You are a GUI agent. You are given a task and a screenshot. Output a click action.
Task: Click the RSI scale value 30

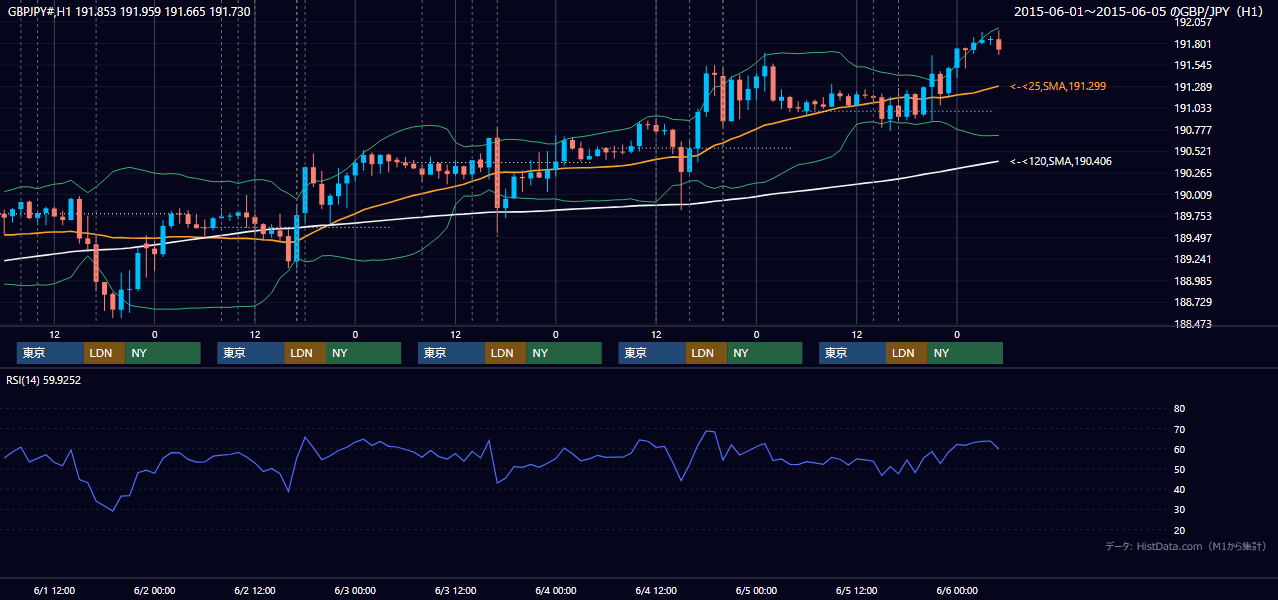1179,510
